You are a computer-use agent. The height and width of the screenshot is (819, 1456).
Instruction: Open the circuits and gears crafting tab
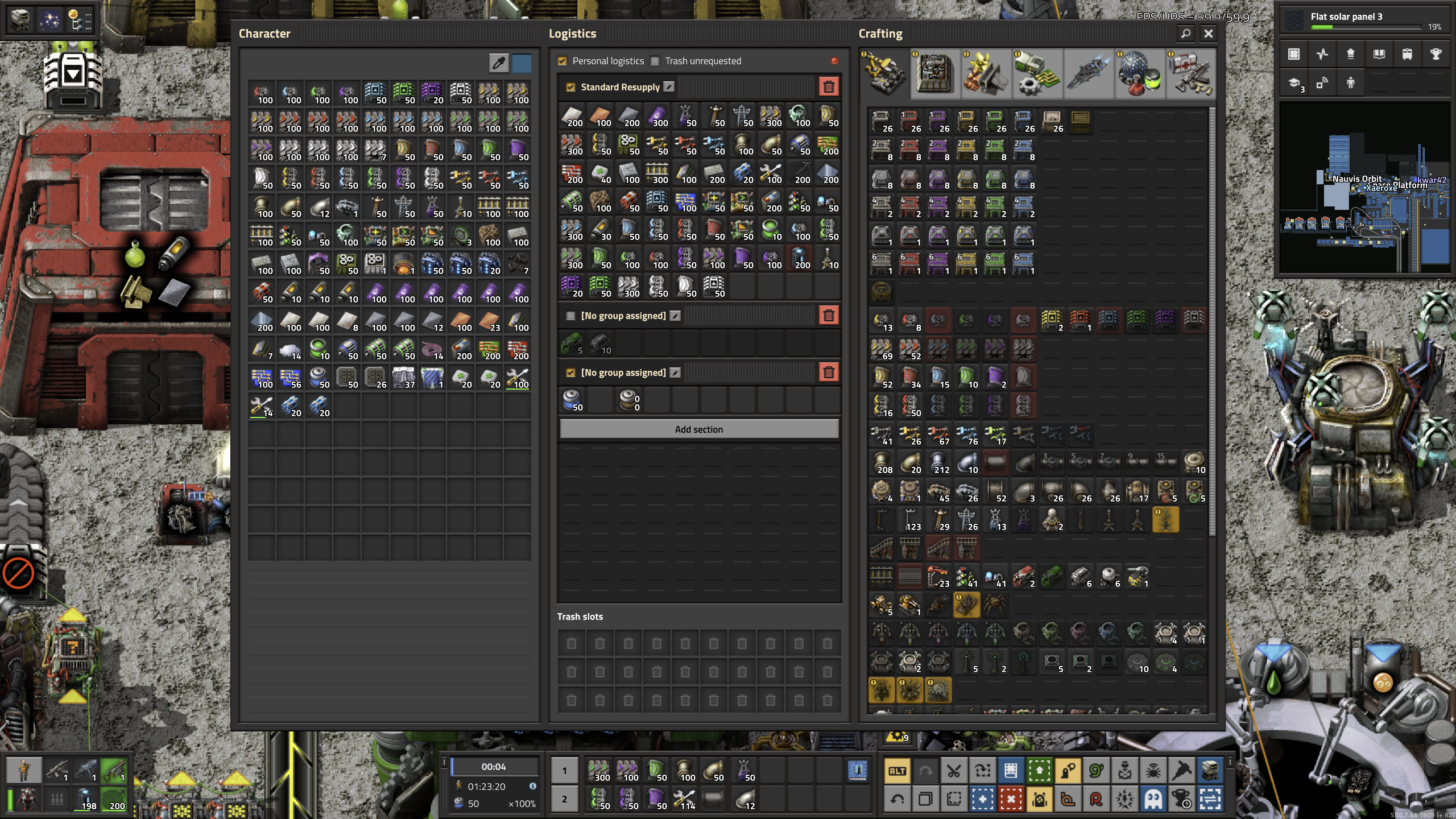click(x=1037, y=73)
